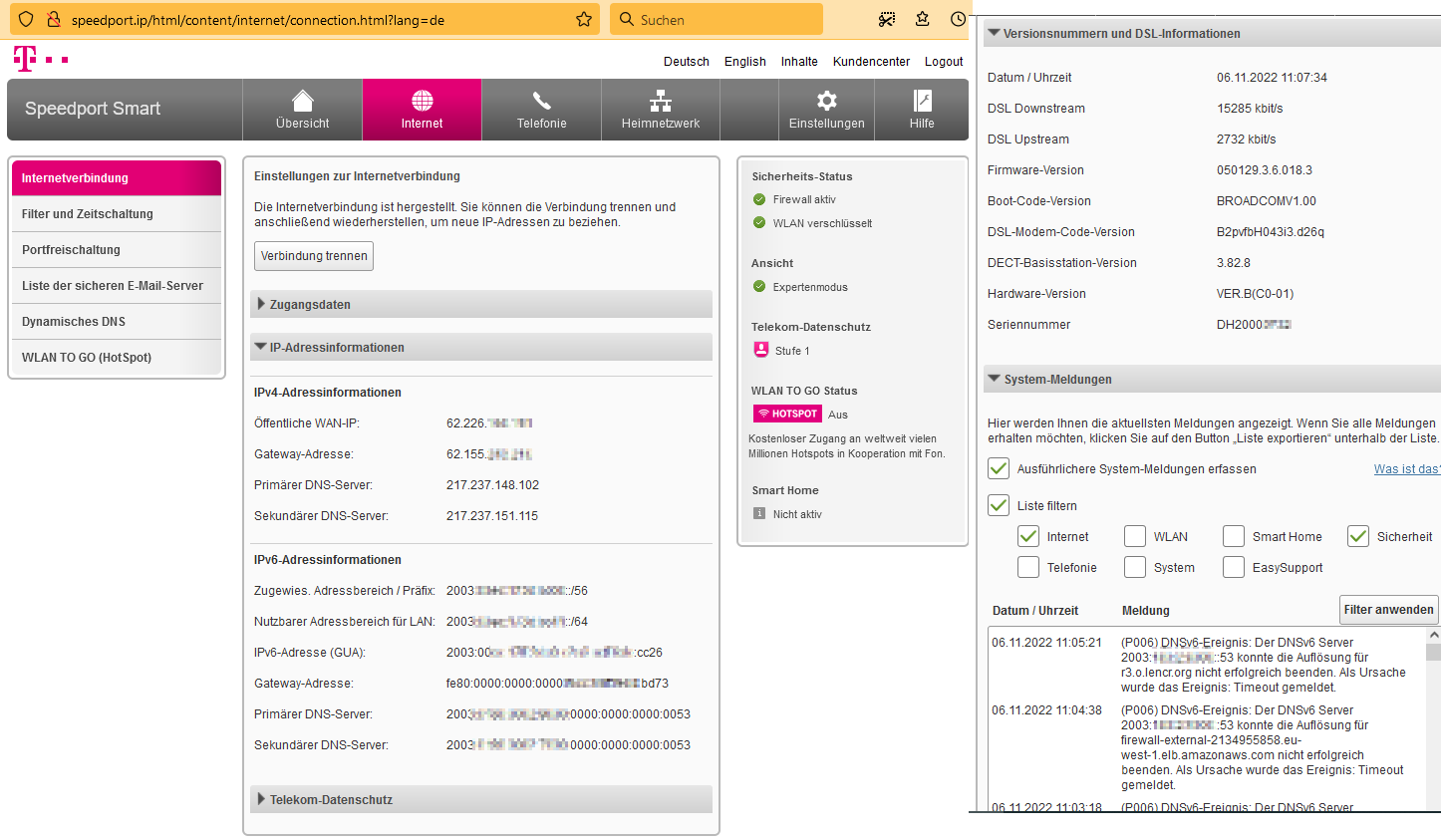1441x840 pixels.
Task: Open WLAN TO GO (HotSpot)
Action: tap(117, 357)
